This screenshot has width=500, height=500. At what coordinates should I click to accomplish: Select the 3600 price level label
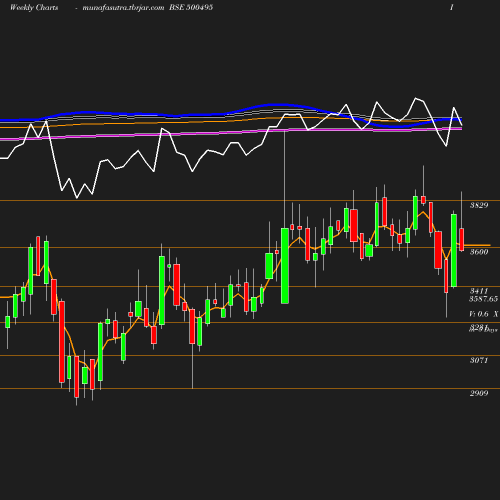[479, 252]
